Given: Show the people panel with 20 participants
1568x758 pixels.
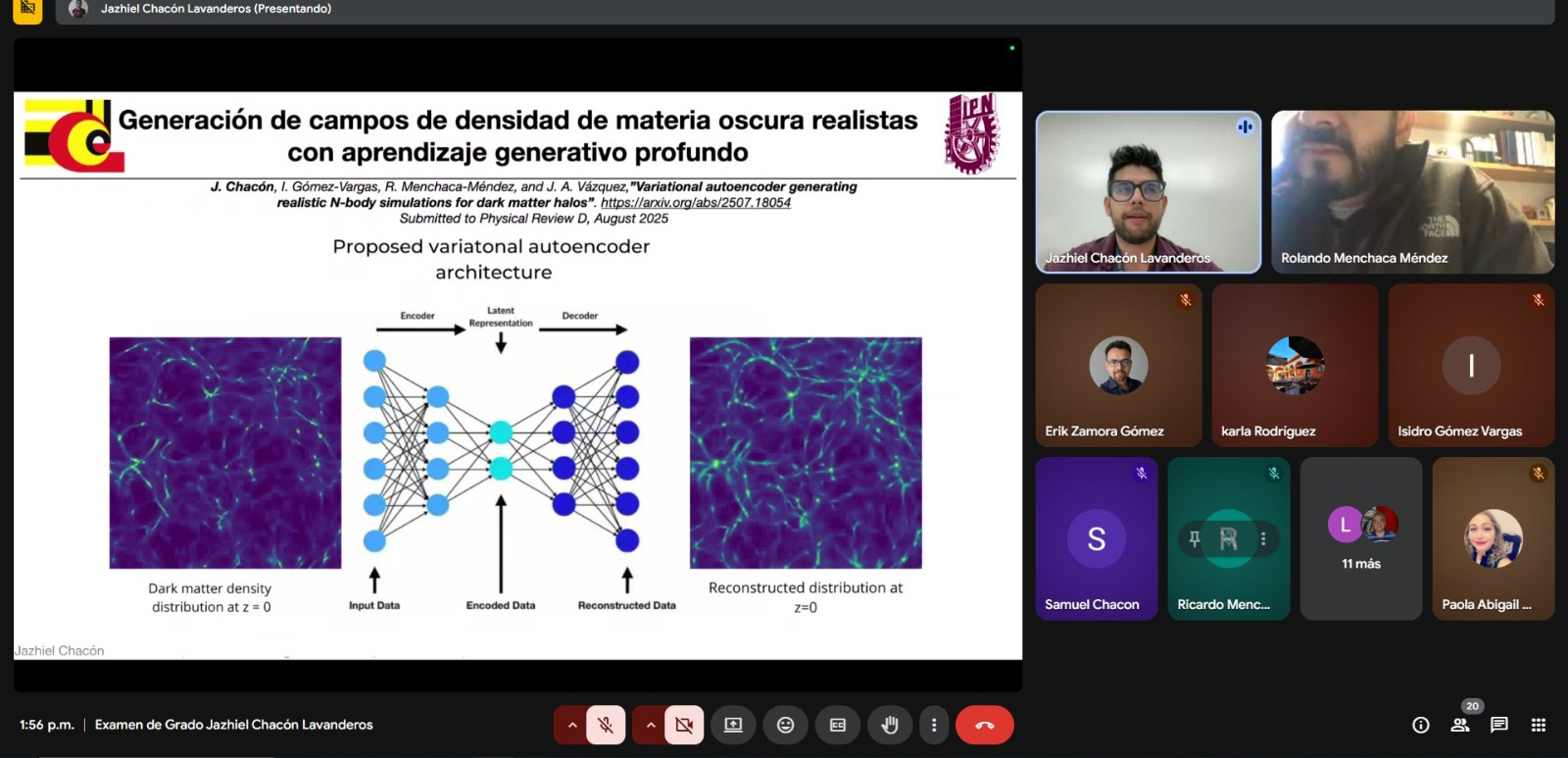Looking at the screenshot, I should 1460,726.
